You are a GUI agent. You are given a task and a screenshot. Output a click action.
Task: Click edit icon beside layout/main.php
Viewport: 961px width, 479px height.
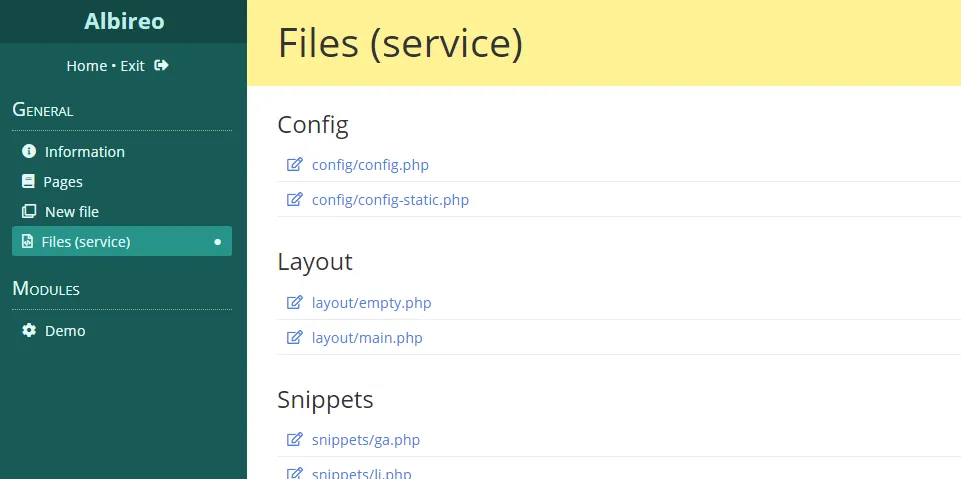coord(294,338)
